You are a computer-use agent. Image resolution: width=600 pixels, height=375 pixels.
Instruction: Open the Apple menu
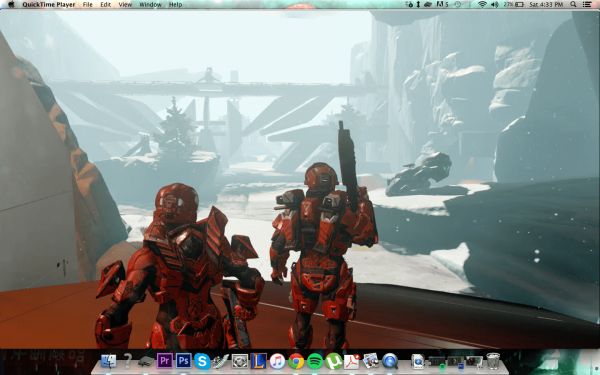pos(11,5)
